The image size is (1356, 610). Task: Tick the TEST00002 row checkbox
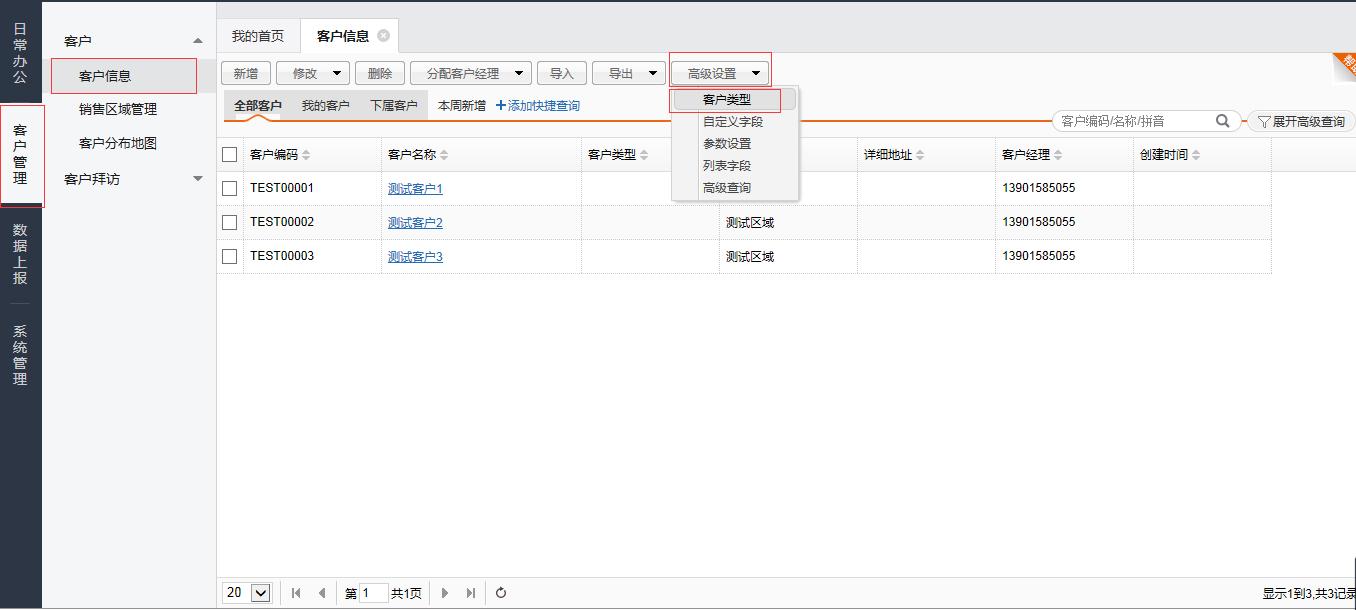(230, 222)
